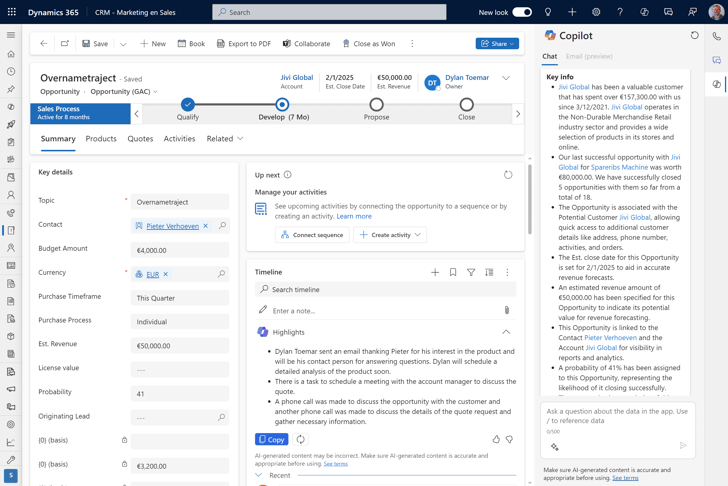Viewport: 728px width, 486px height.
Task: Switch to Copilot Email (preview) tab
Action: click(589, 56)
